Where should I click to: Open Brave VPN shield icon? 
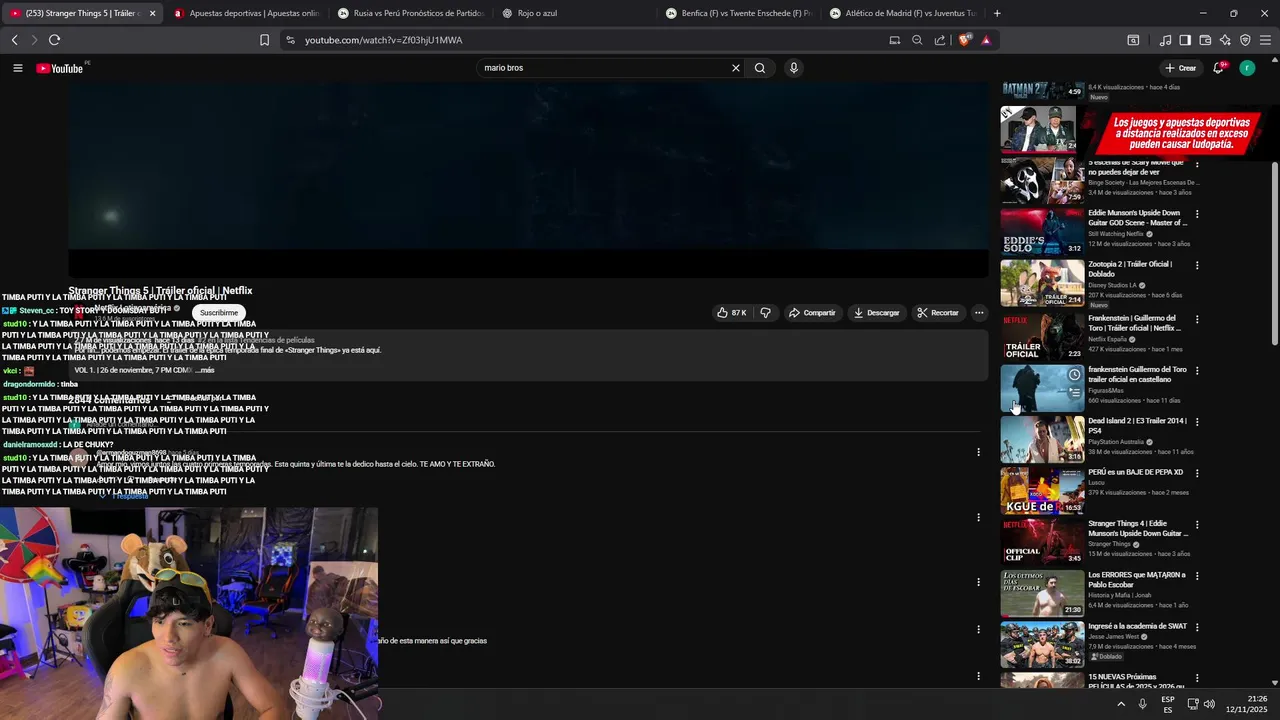1245,40
